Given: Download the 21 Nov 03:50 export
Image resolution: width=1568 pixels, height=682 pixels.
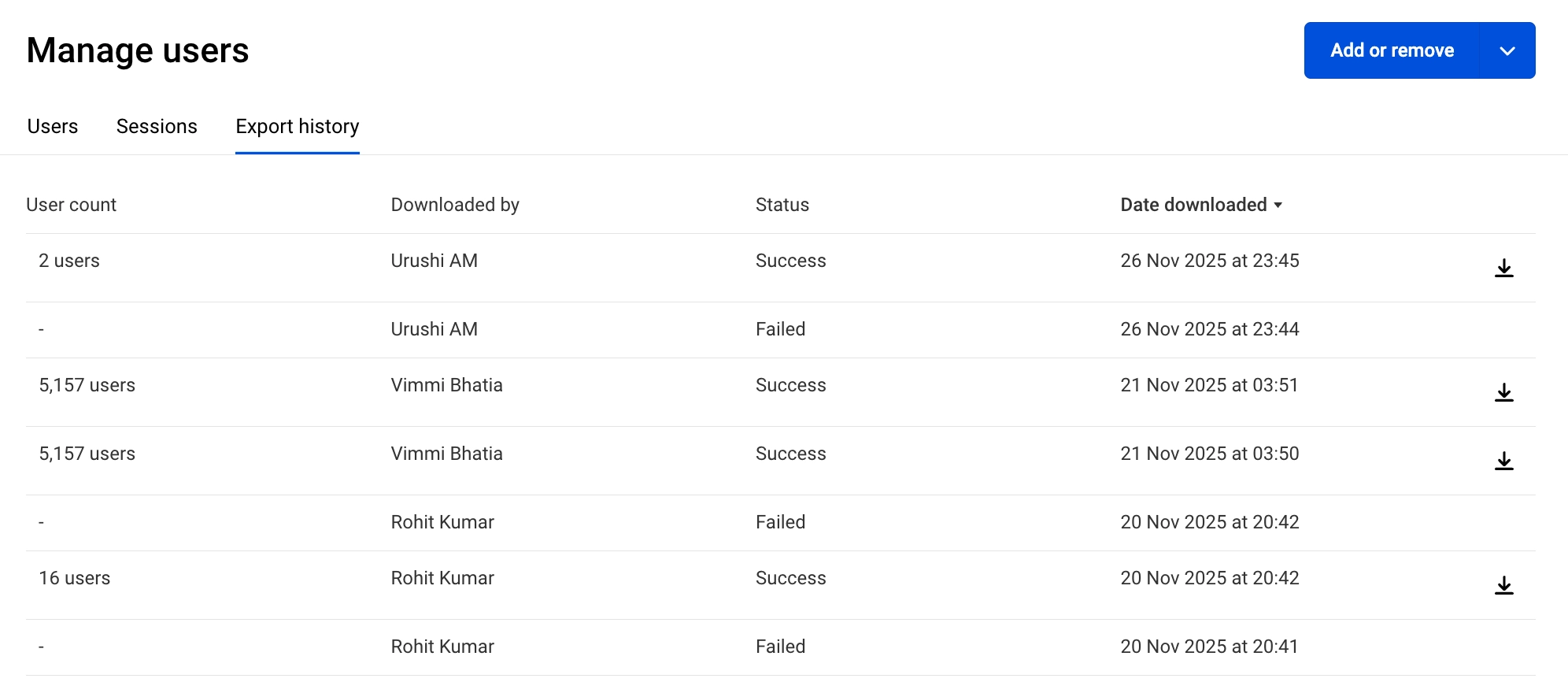Looking at the screenshot, I should [1503, 461].
